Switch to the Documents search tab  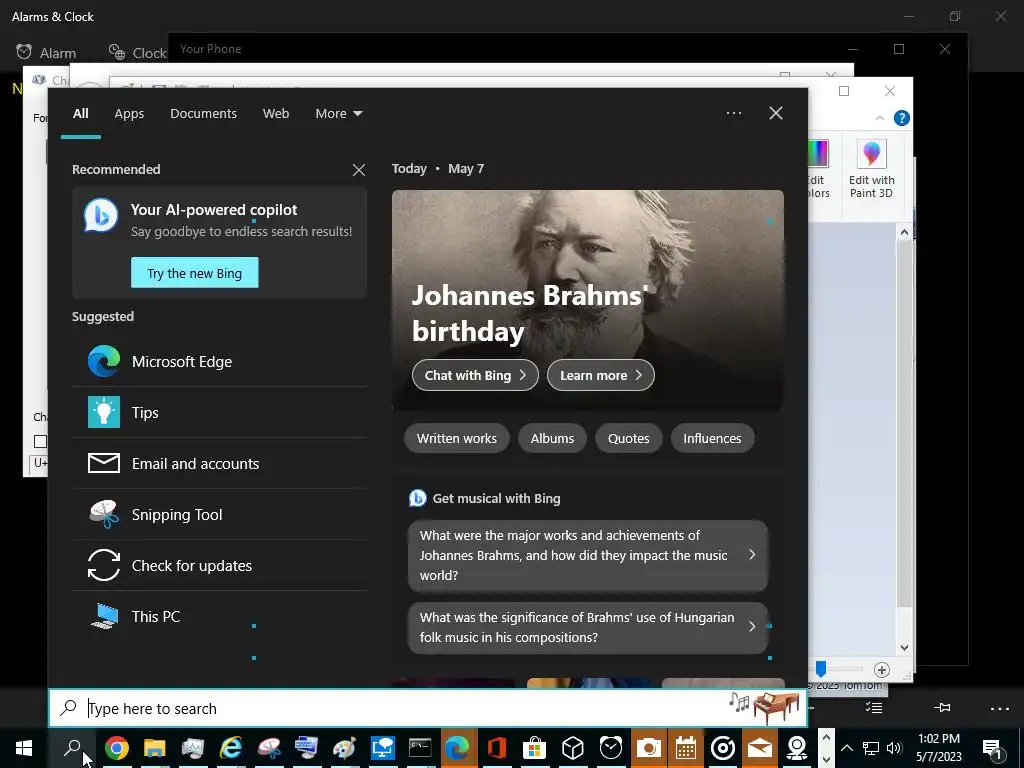[204, 114]
